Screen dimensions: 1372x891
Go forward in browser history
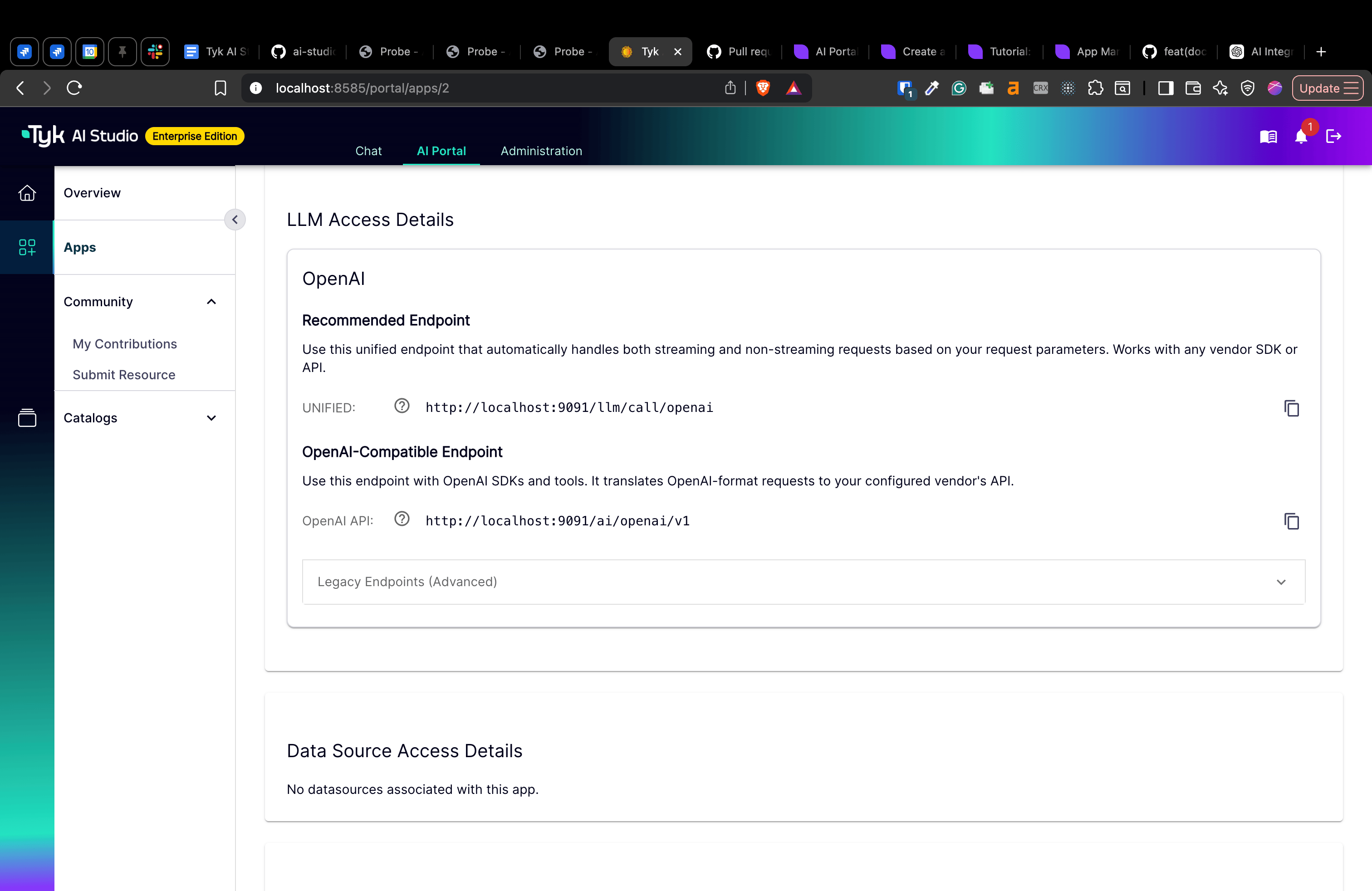(x=47, y=88)
